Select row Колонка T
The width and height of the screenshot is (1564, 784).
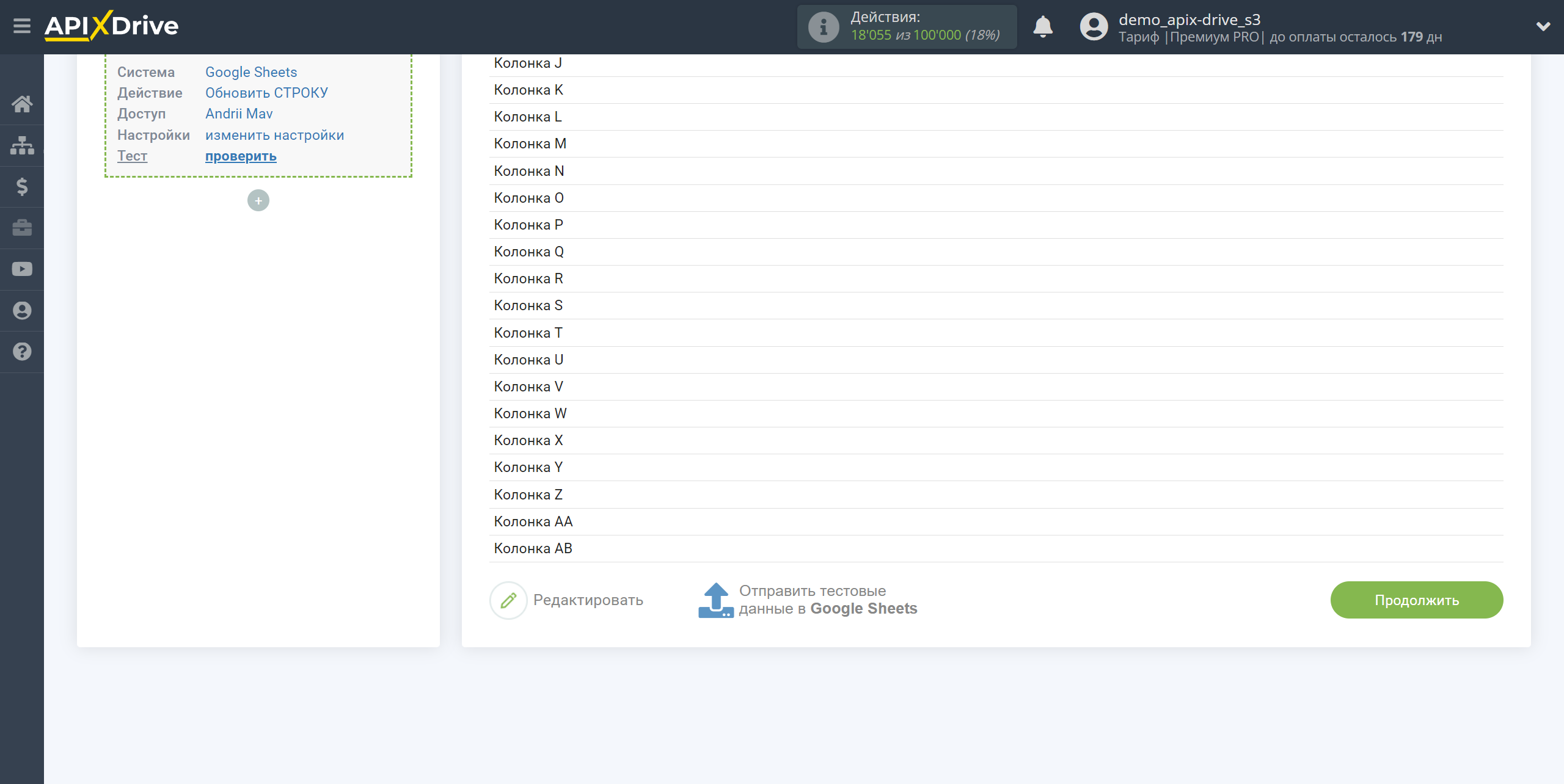pos(996,333)
